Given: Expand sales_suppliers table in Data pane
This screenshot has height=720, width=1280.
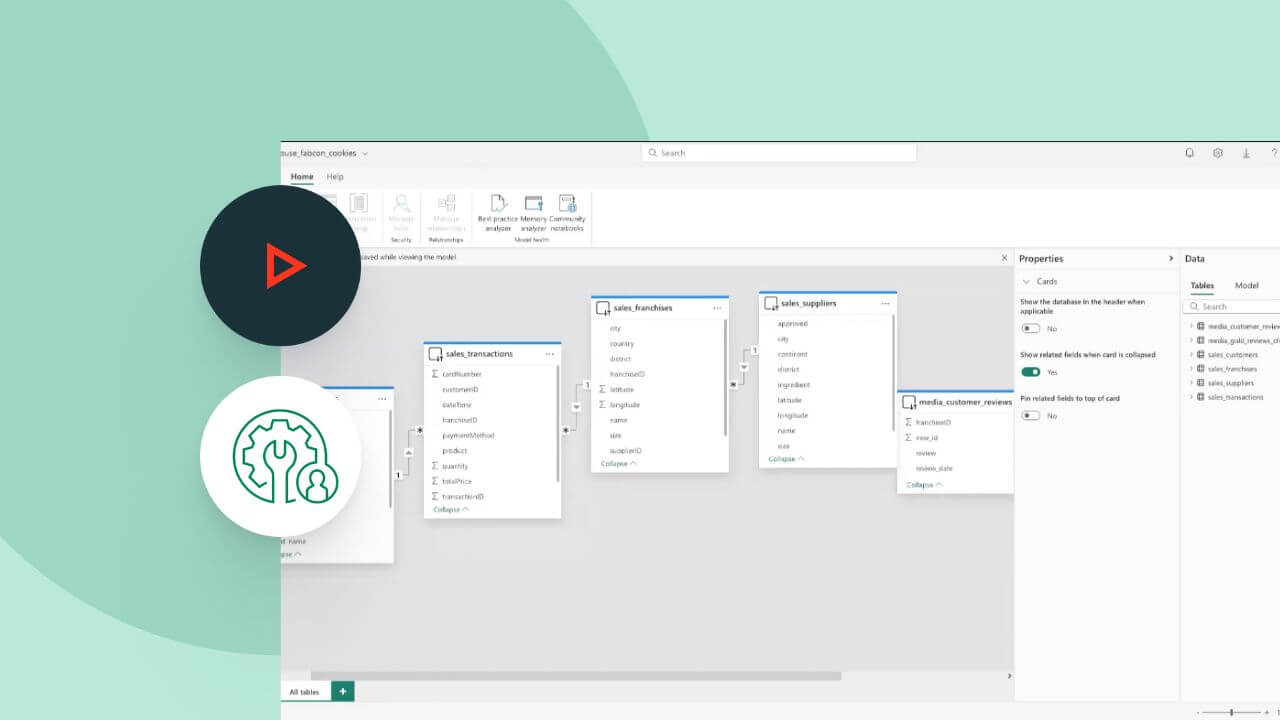Looking at the screenshot, I should tap(1191, 383).
